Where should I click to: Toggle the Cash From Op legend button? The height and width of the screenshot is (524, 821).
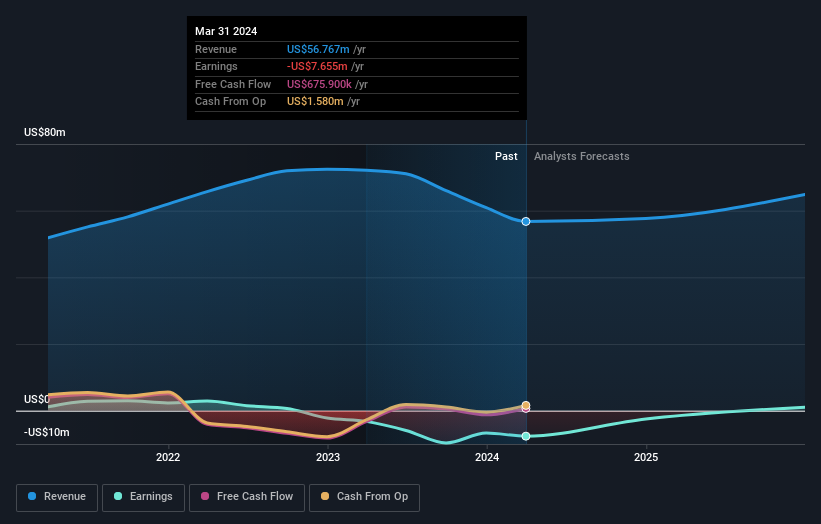click(364, 497)
